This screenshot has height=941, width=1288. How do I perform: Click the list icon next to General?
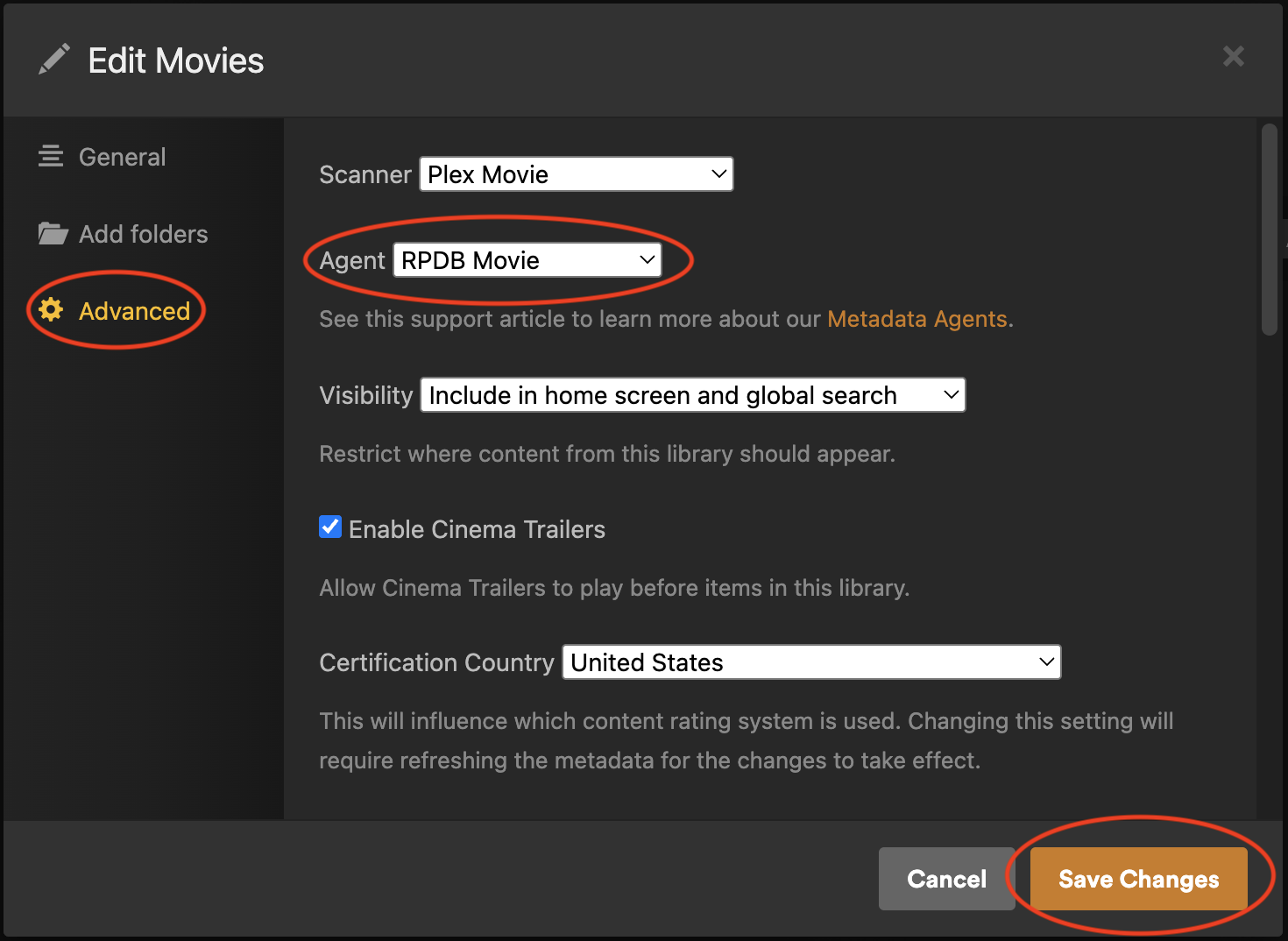point(51,157)
